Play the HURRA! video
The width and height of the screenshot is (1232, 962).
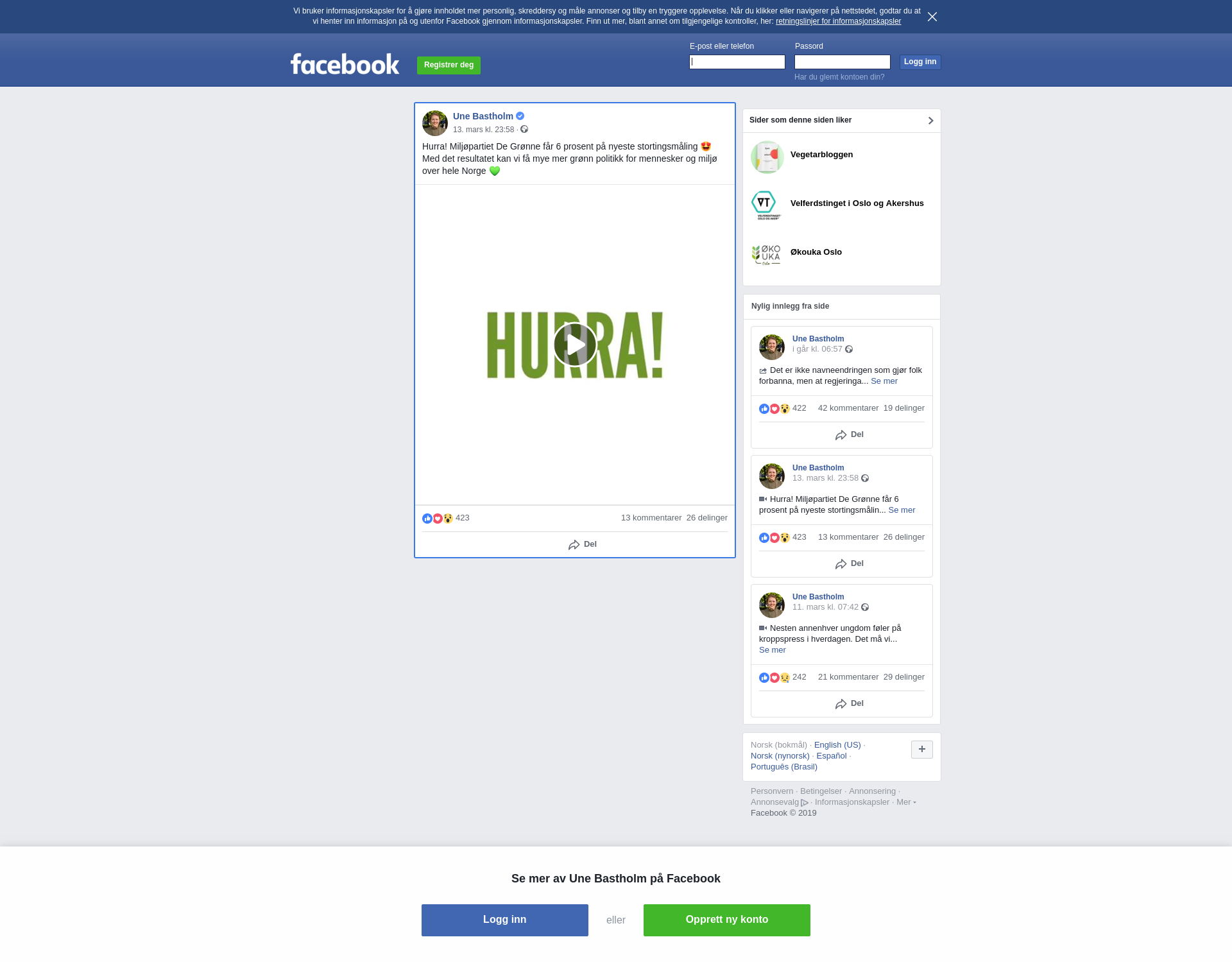pos(575,345)
